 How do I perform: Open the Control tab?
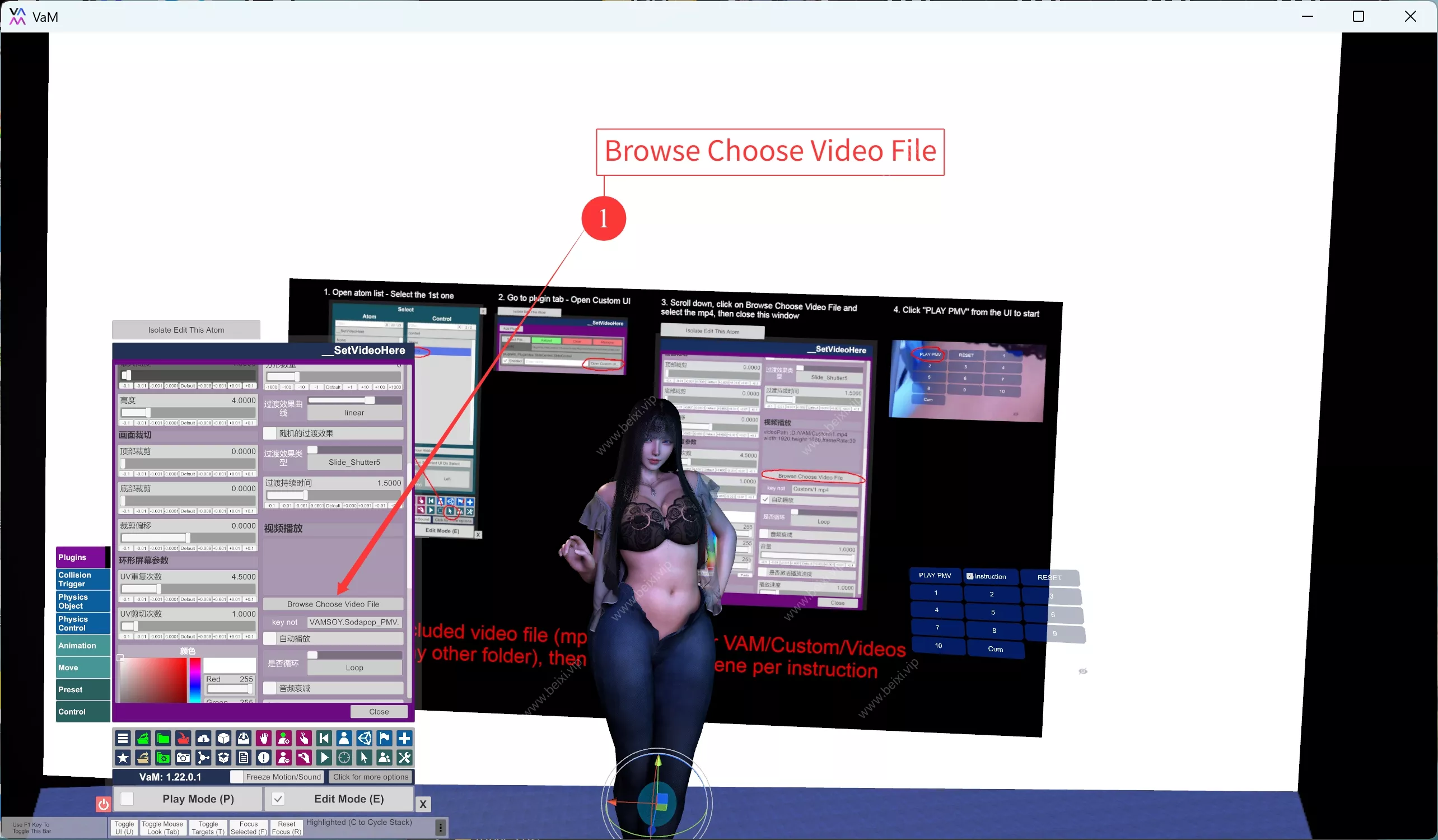(83, 712)
